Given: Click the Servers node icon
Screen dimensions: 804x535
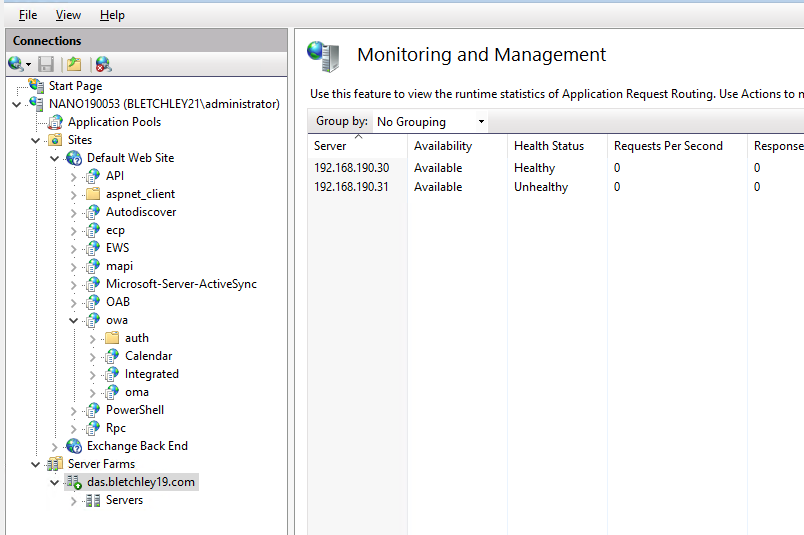Looking at the screenshot, I should pos(93,500).
